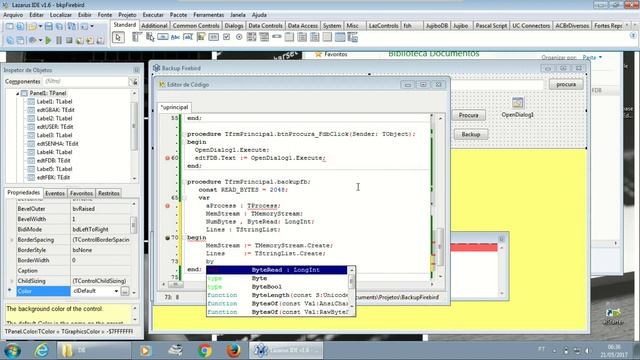Open the Executar menu
Screen dimensions: 640x360
click(x=153, y=15)
